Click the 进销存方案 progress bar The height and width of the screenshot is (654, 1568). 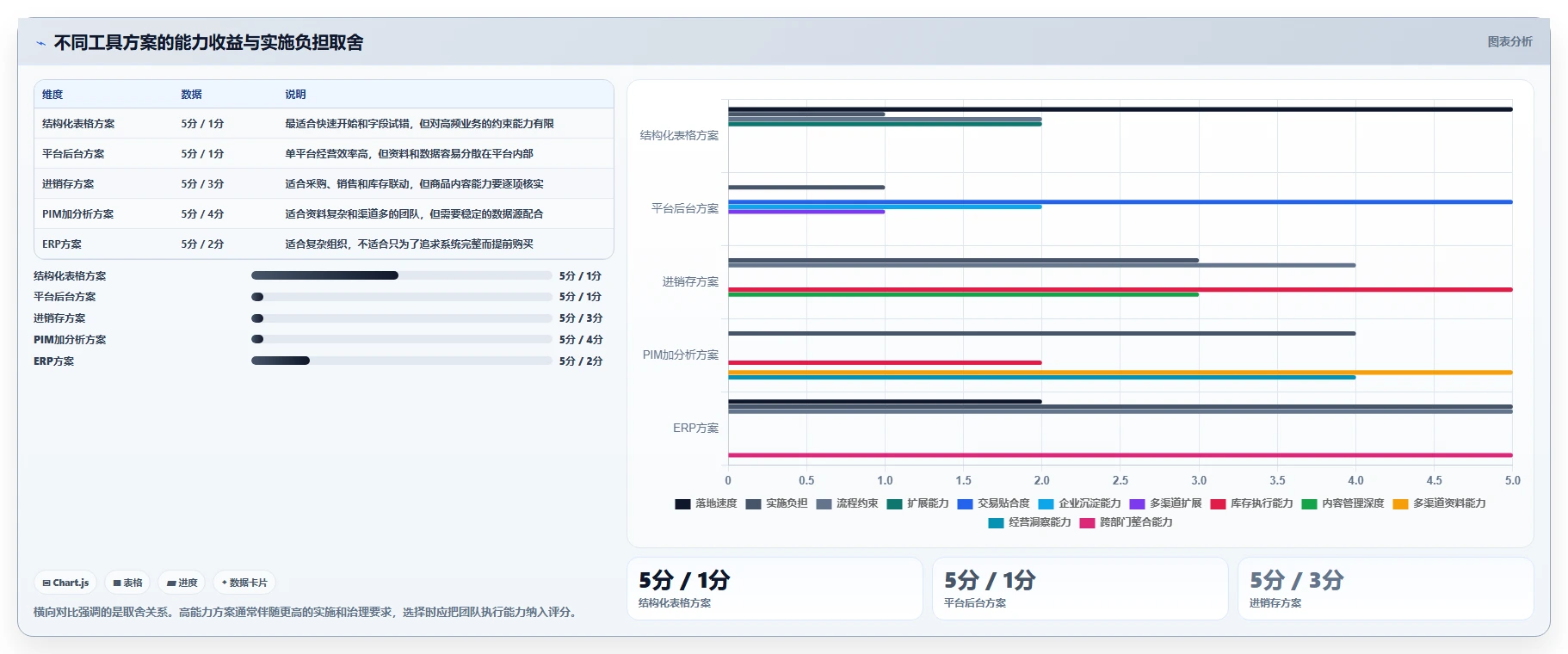(x=401, y=318)
